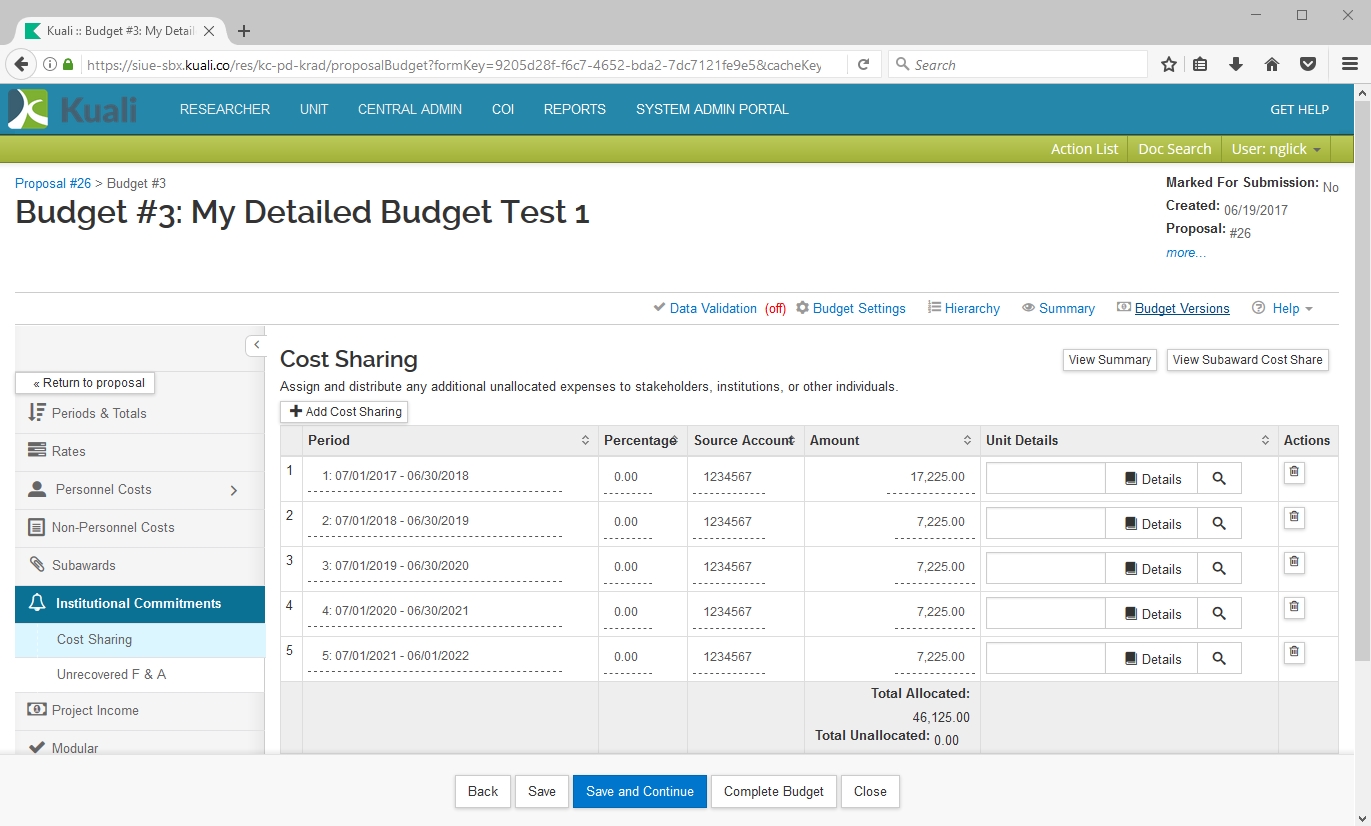Screen dimensions: 1371x826
Task: Go to browser home page icon
Action: coord(1272,65)
